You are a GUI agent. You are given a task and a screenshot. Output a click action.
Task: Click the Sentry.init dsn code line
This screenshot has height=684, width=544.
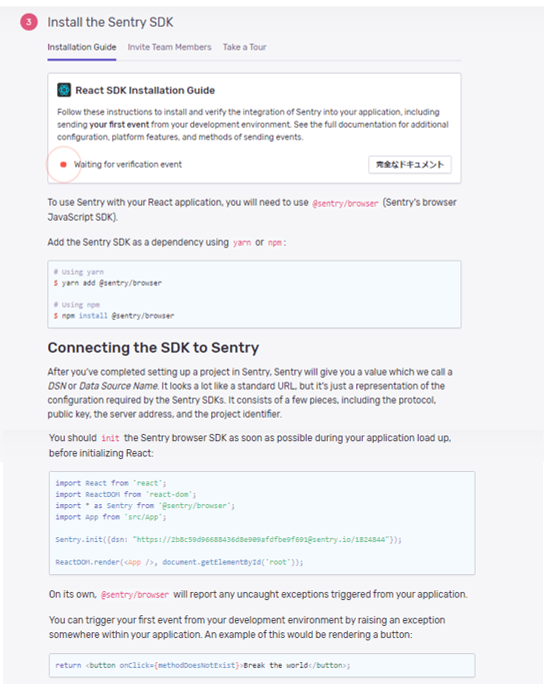pos(228,540)
